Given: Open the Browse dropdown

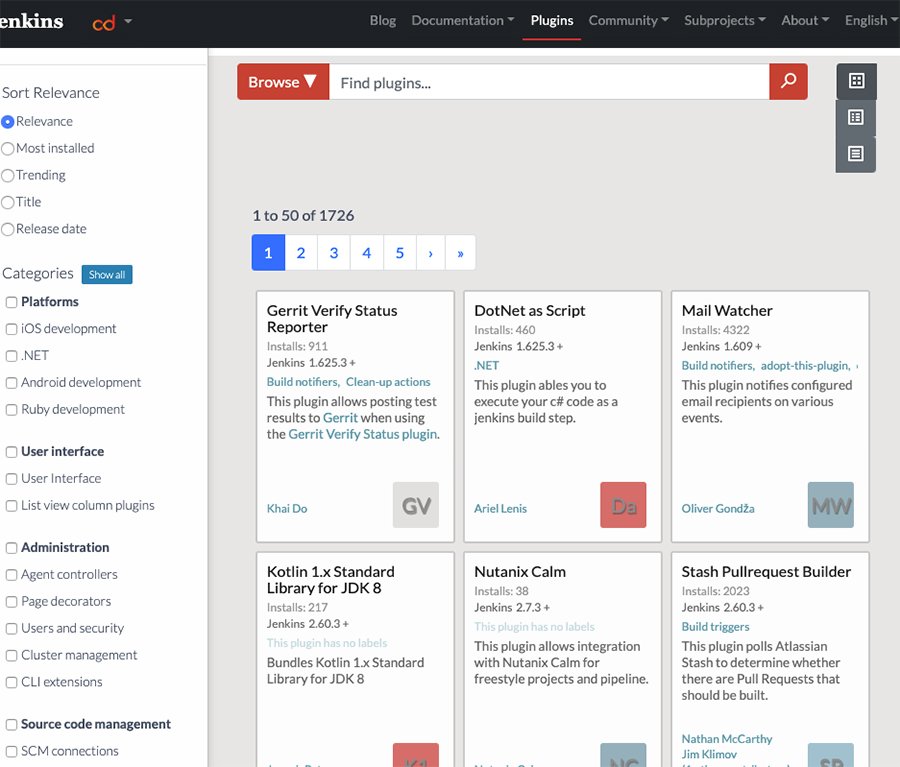Looking at the screenshot, I should 283,82.
